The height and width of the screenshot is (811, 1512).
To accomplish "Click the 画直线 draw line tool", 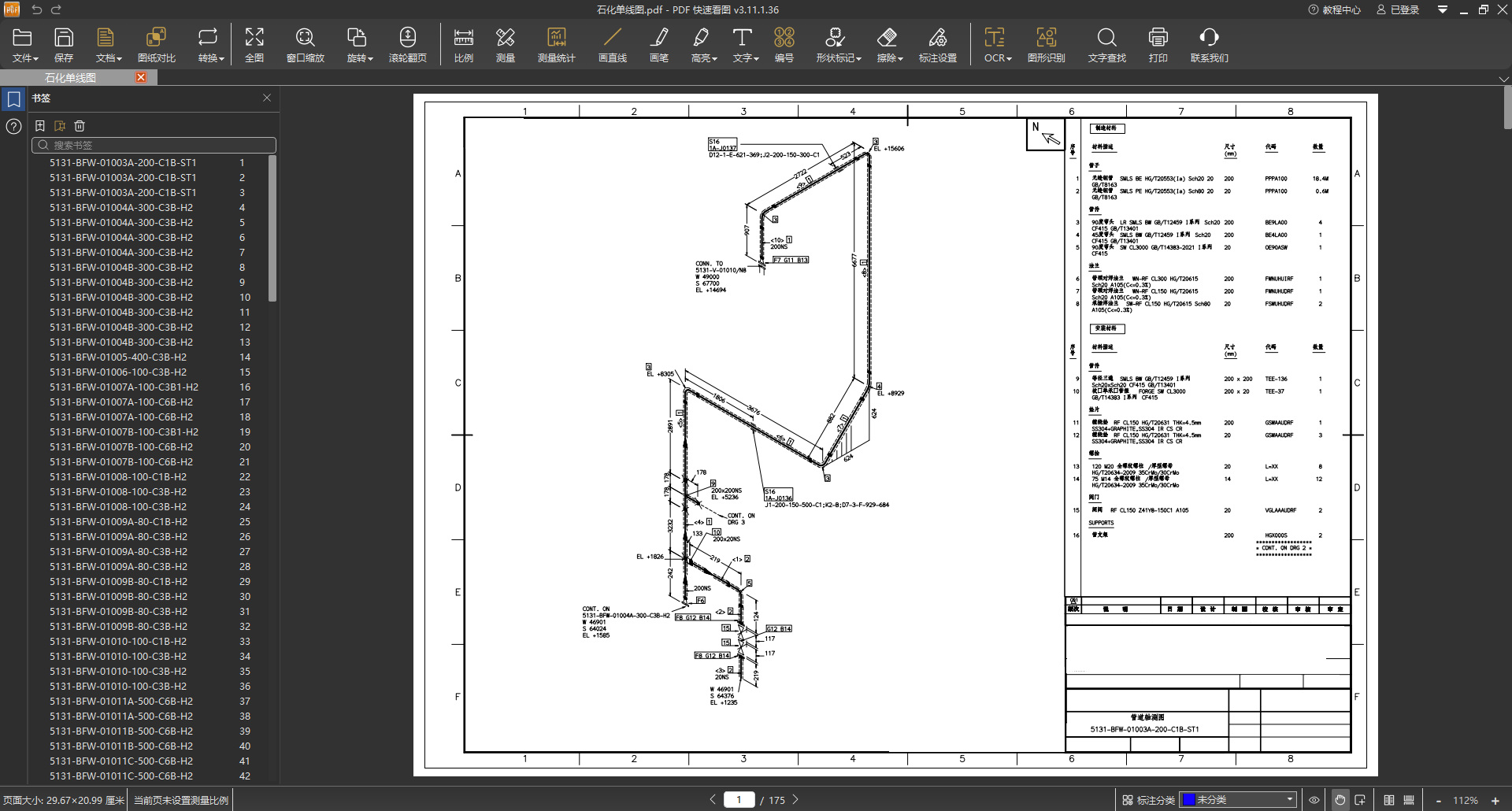I will tap(612, 45).
